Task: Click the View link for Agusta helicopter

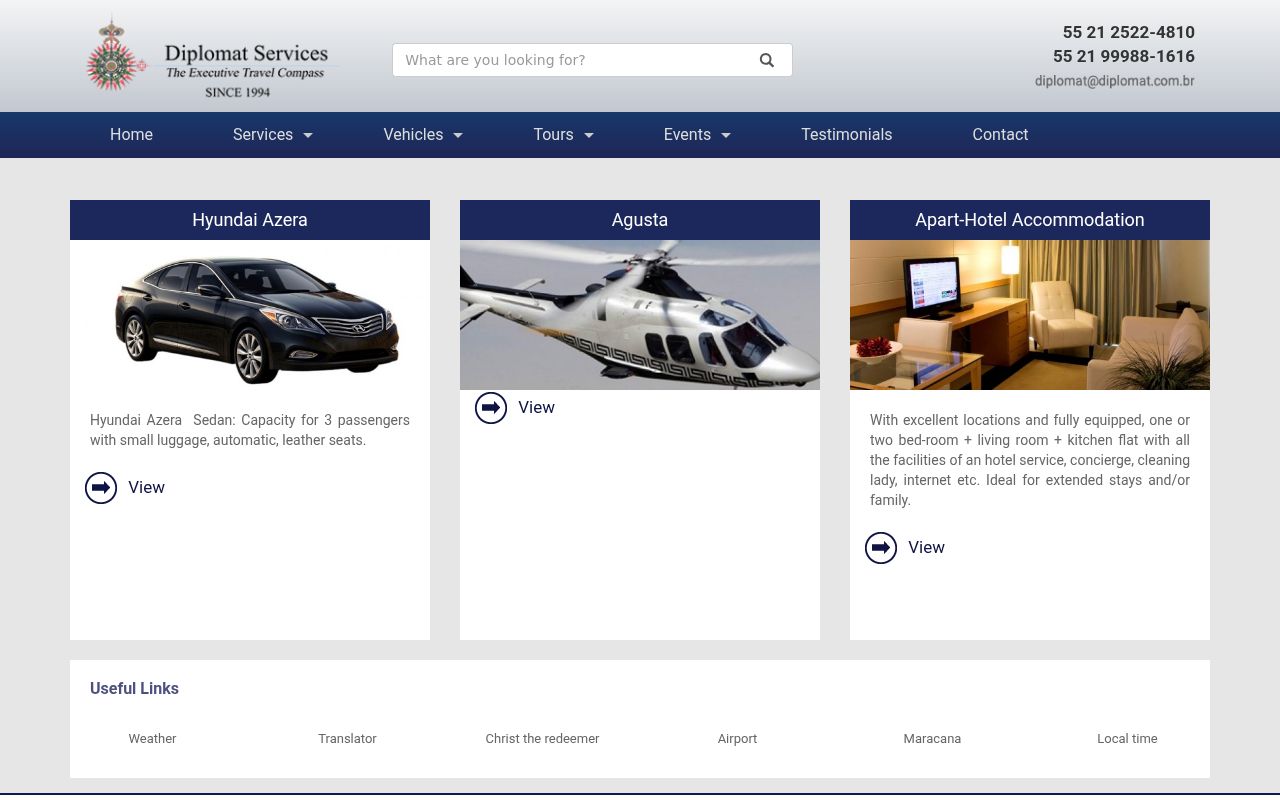Action: point(536,407)
